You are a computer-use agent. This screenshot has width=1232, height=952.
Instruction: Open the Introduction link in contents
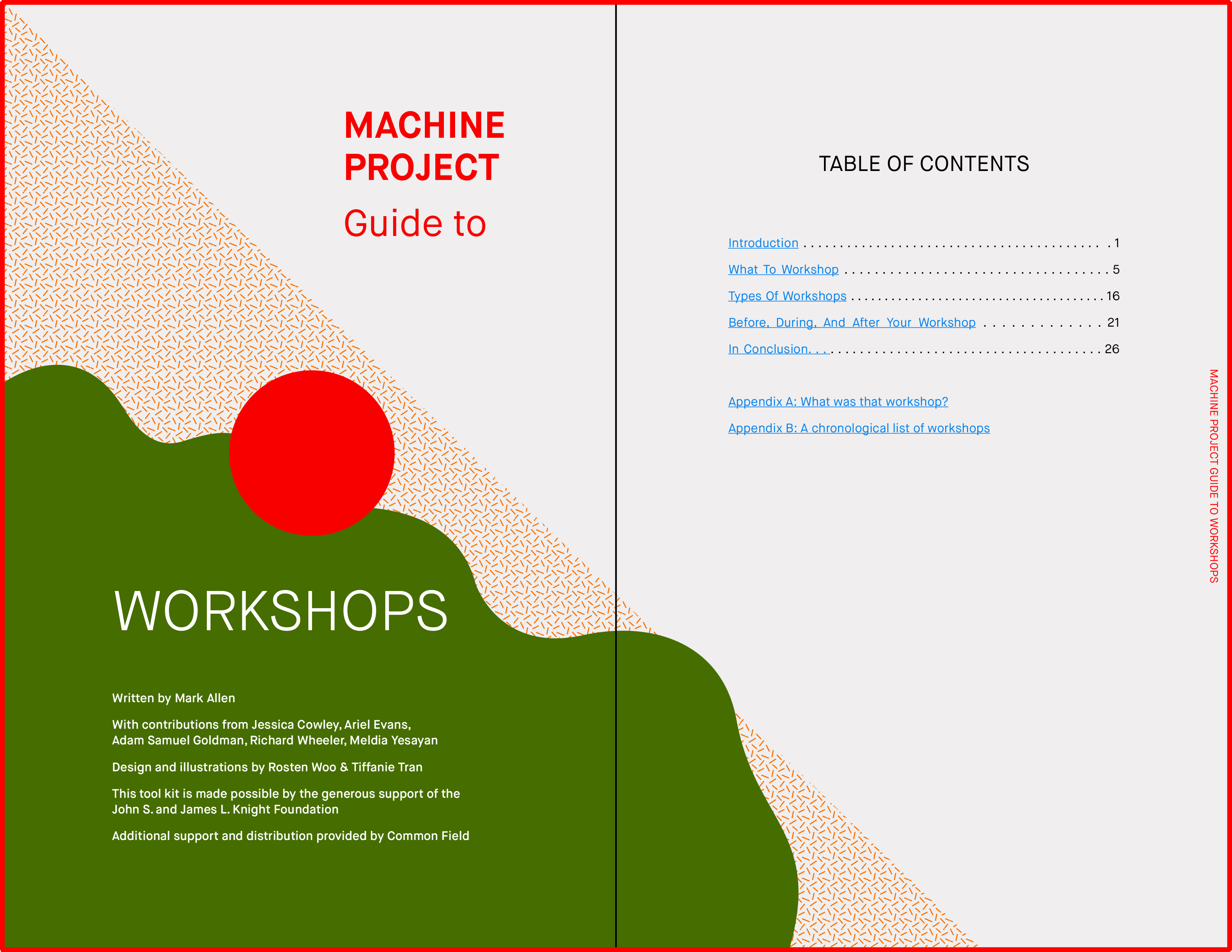(763, 243)
